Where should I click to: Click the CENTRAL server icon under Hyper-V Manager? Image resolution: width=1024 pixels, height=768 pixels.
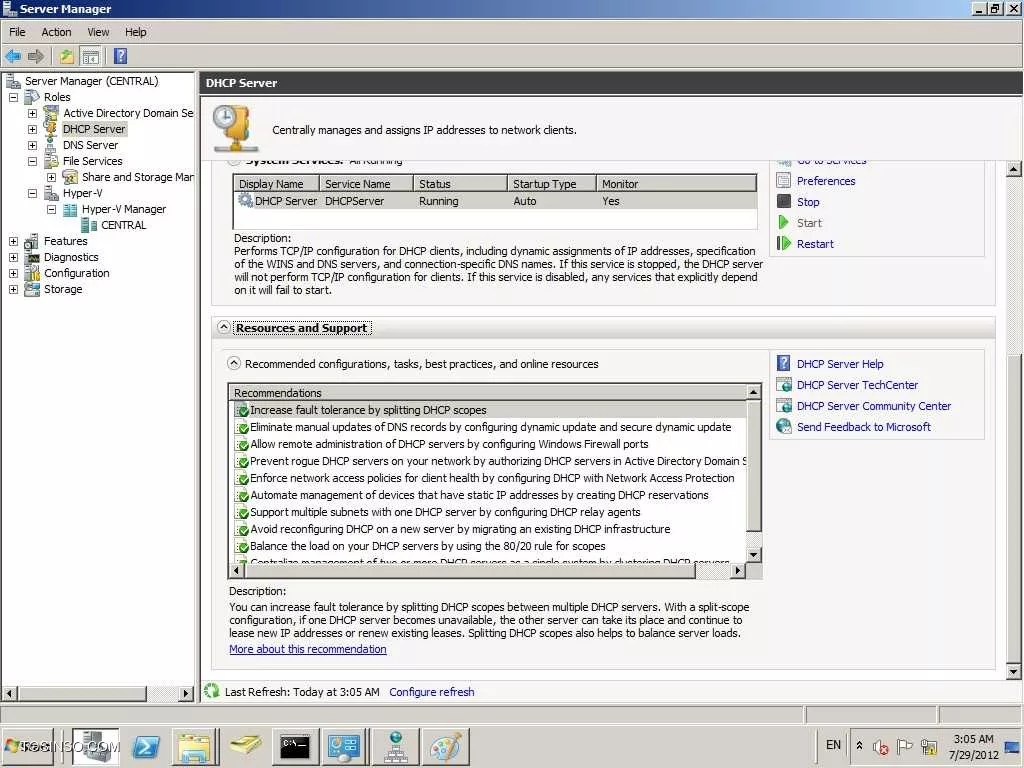tap(89, 225)
